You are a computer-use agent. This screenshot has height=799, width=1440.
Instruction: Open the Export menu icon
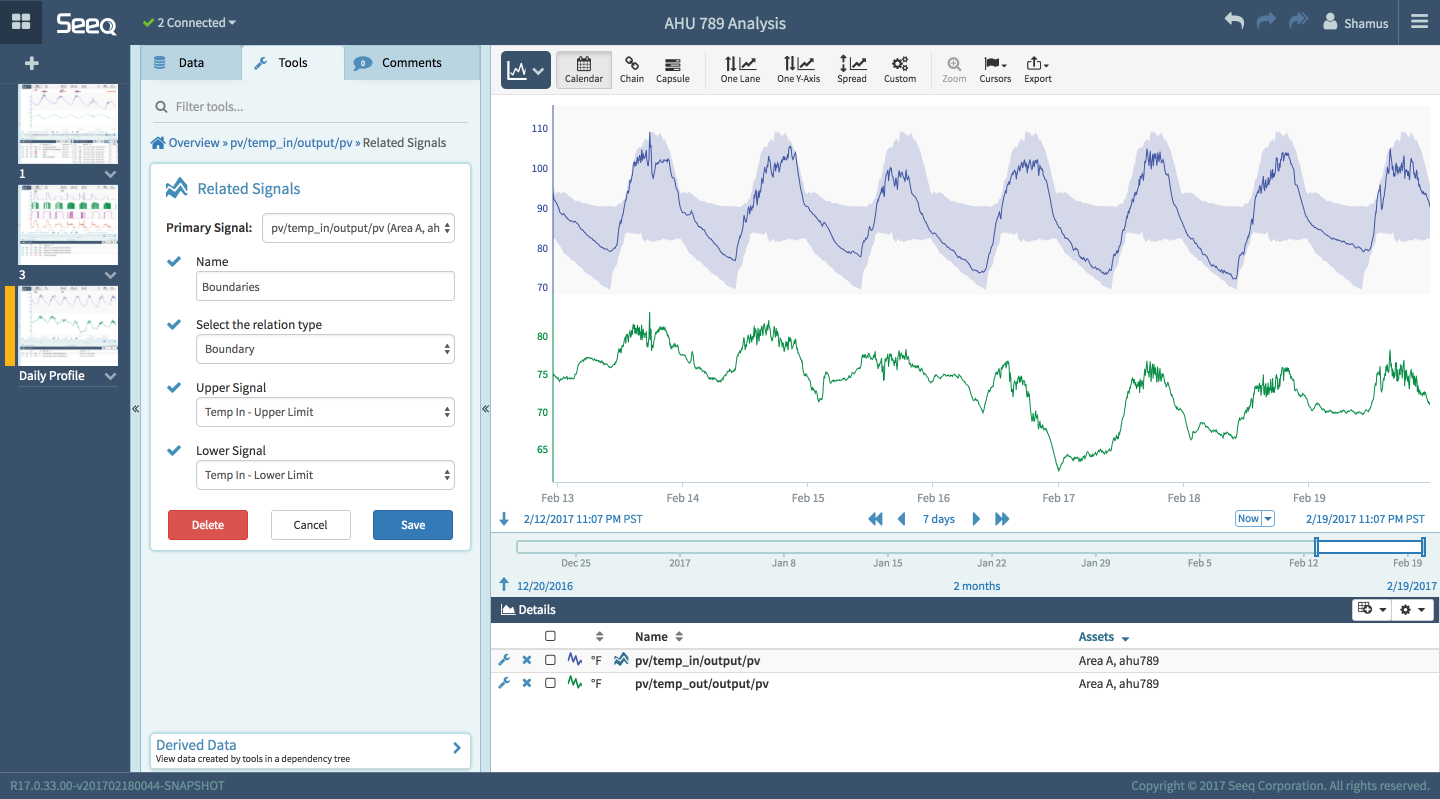(x=1037, y=68)
